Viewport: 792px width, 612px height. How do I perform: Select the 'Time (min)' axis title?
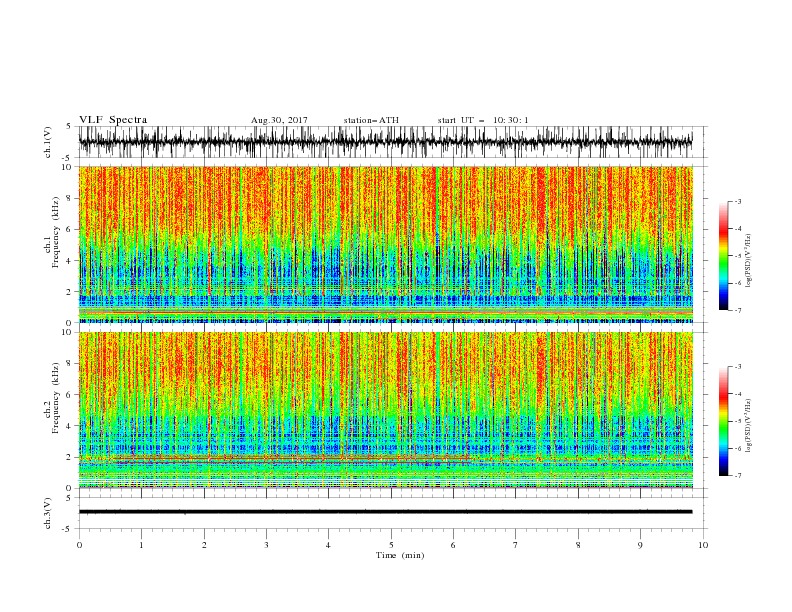tap(400, 555)
